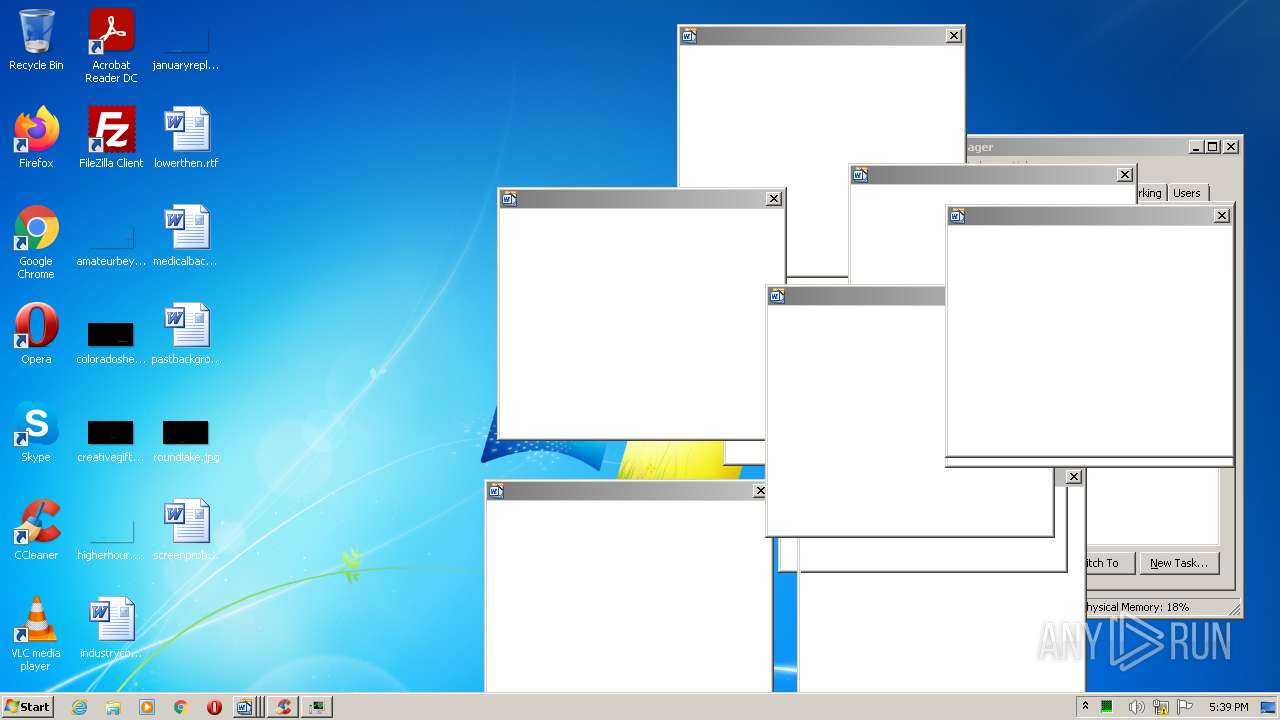Open the volume speaker tray icon
This screenshot has width=1280, height=720.
click(x=1136, y=707)
